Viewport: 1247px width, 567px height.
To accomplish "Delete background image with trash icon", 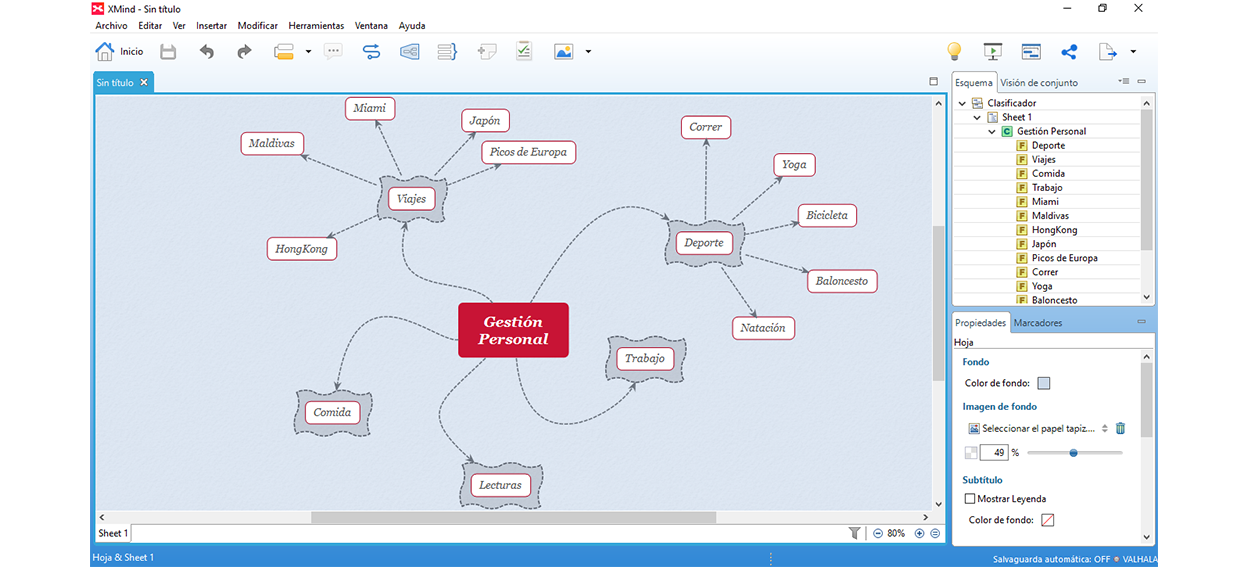I will [x=1120, y=428].
